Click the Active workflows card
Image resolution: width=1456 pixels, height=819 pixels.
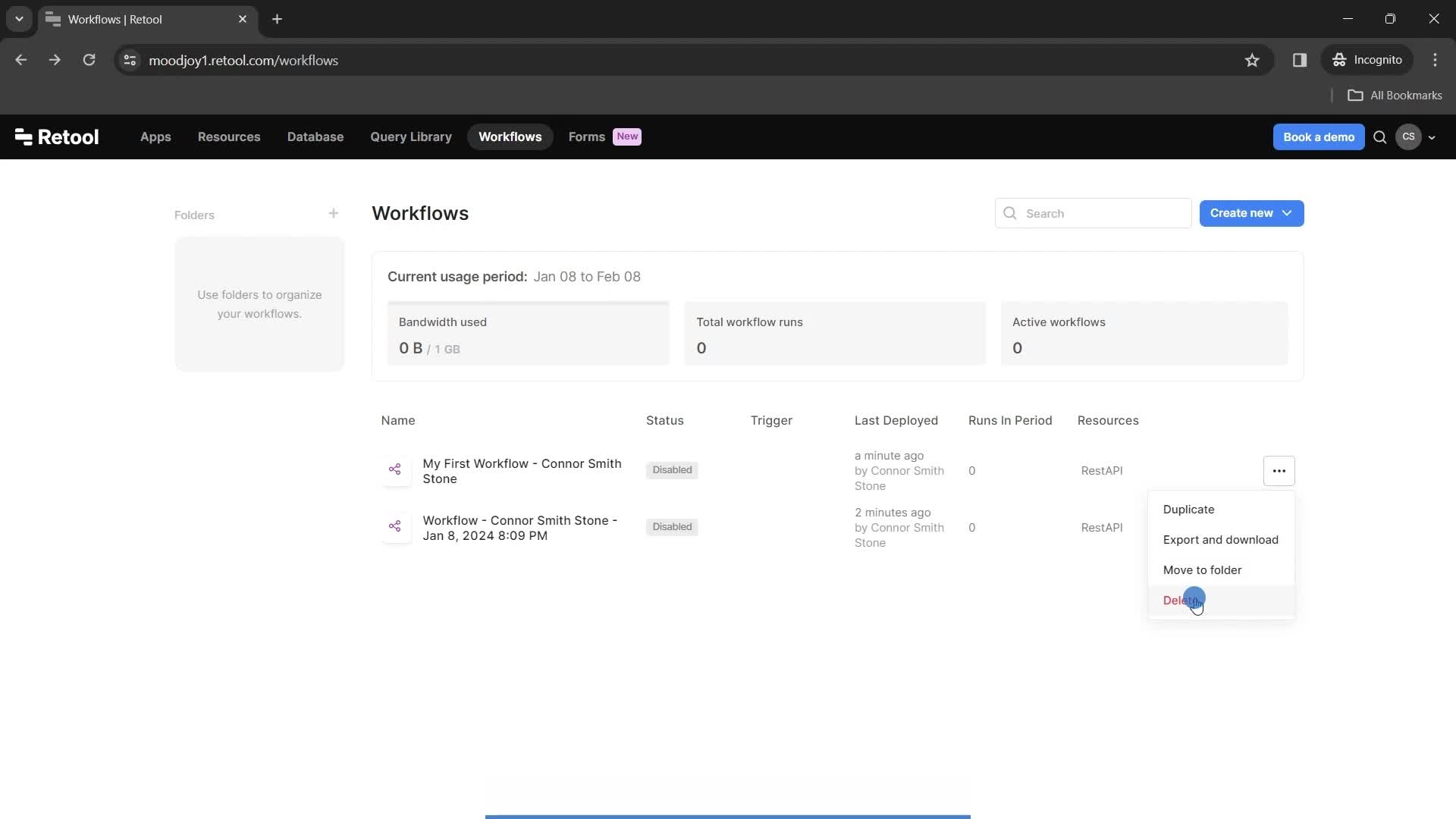point(1144,334)
